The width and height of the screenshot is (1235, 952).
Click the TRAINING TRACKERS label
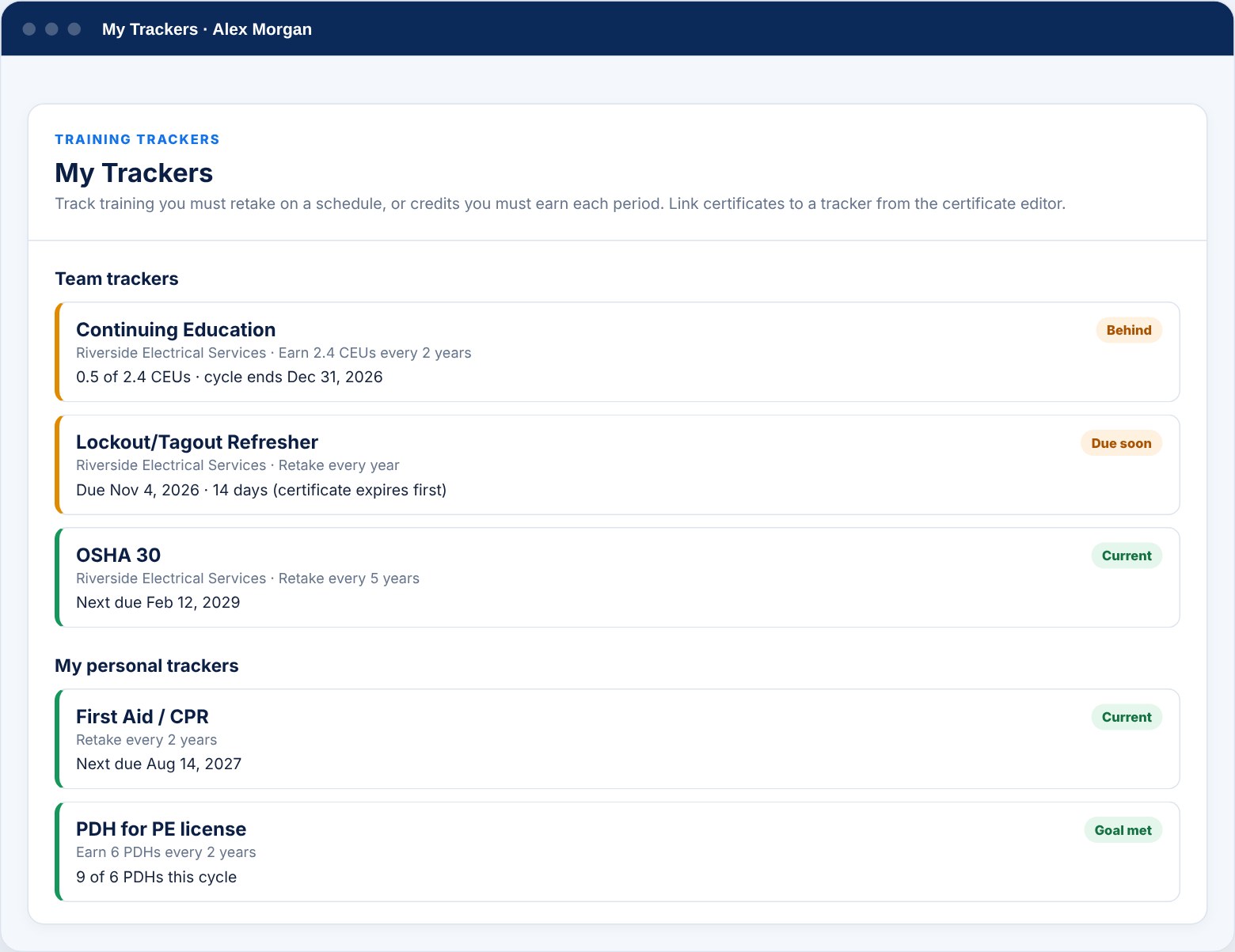coord(137,139)
